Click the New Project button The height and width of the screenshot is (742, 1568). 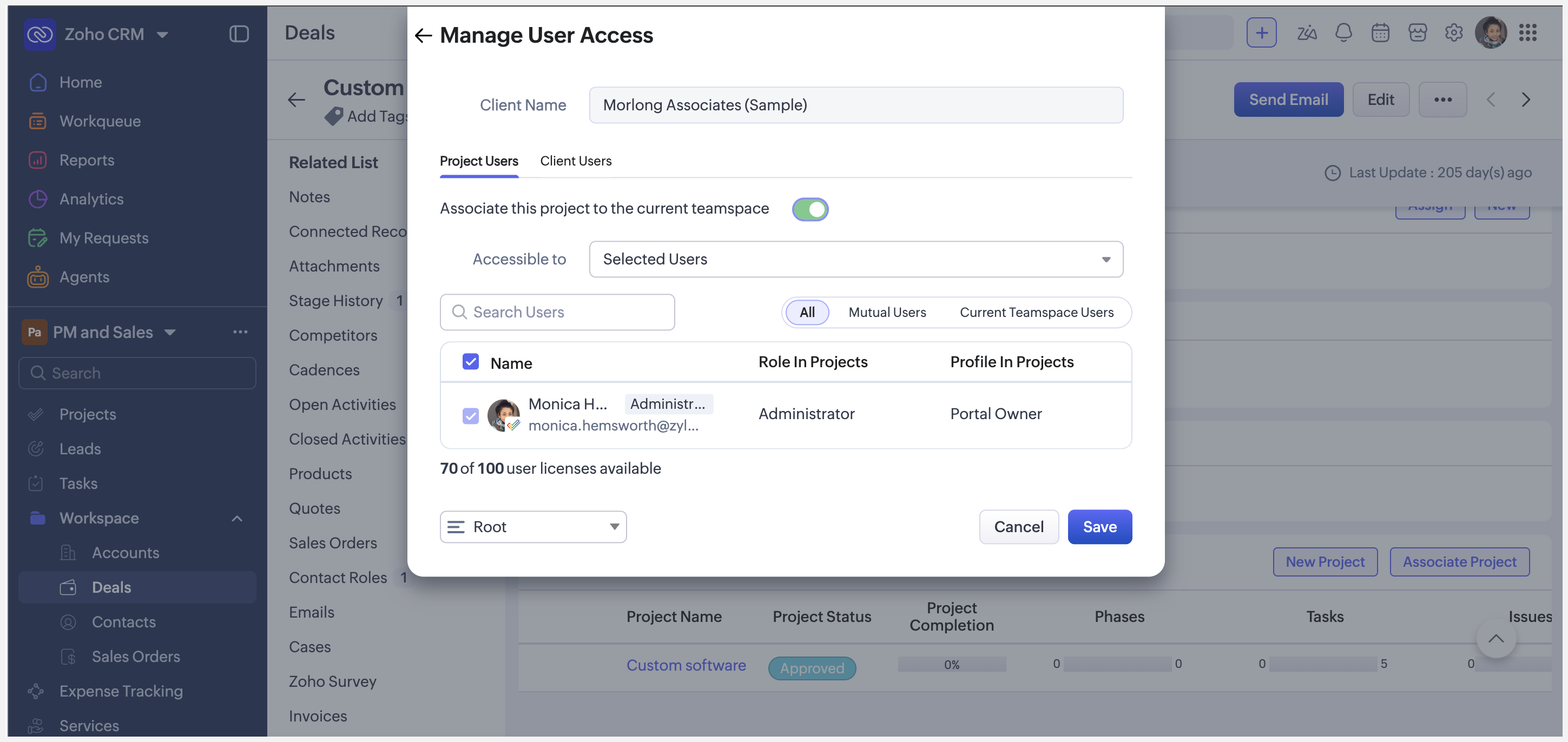point(1325,562)
